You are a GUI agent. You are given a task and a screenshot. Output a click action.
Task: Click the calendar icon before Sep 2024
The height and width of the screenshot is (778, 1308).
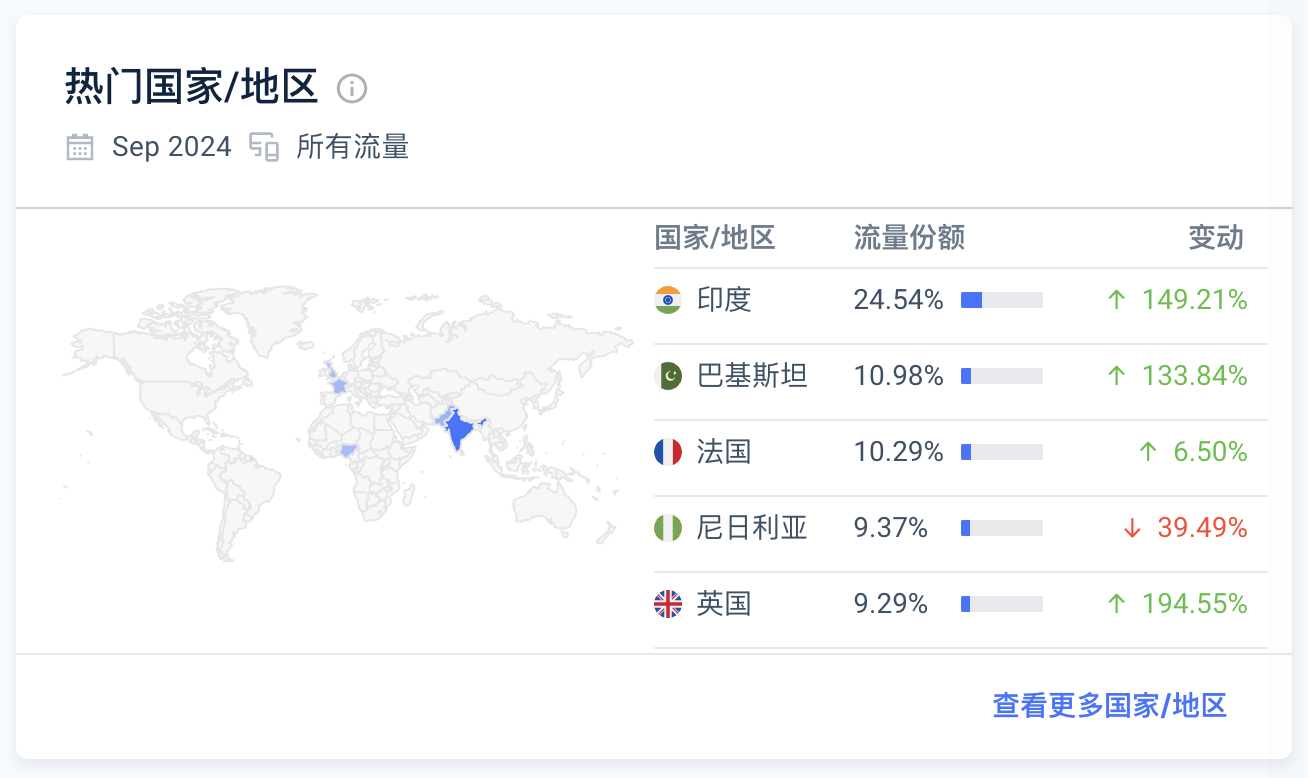point(80,147)
